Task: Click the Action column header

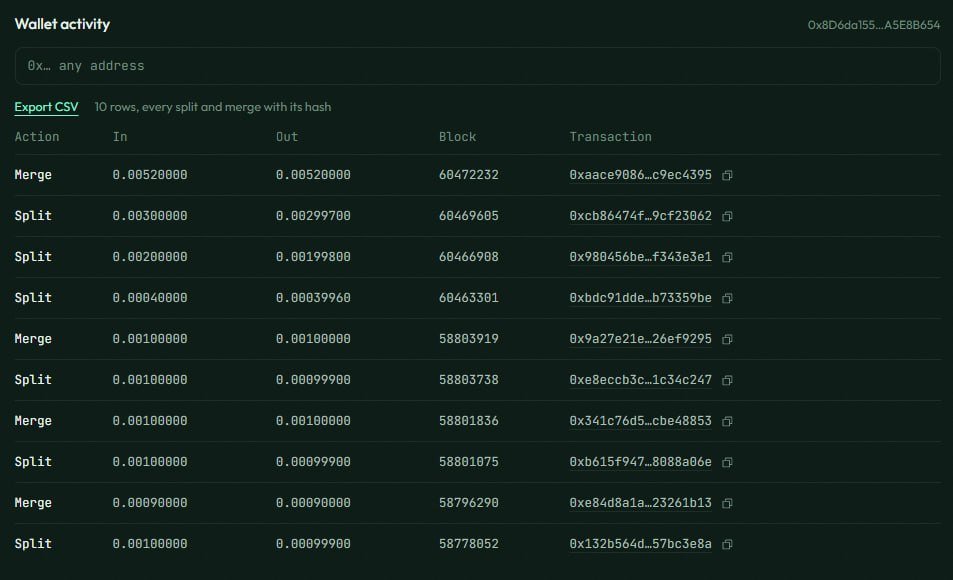Action: [37, 137]
